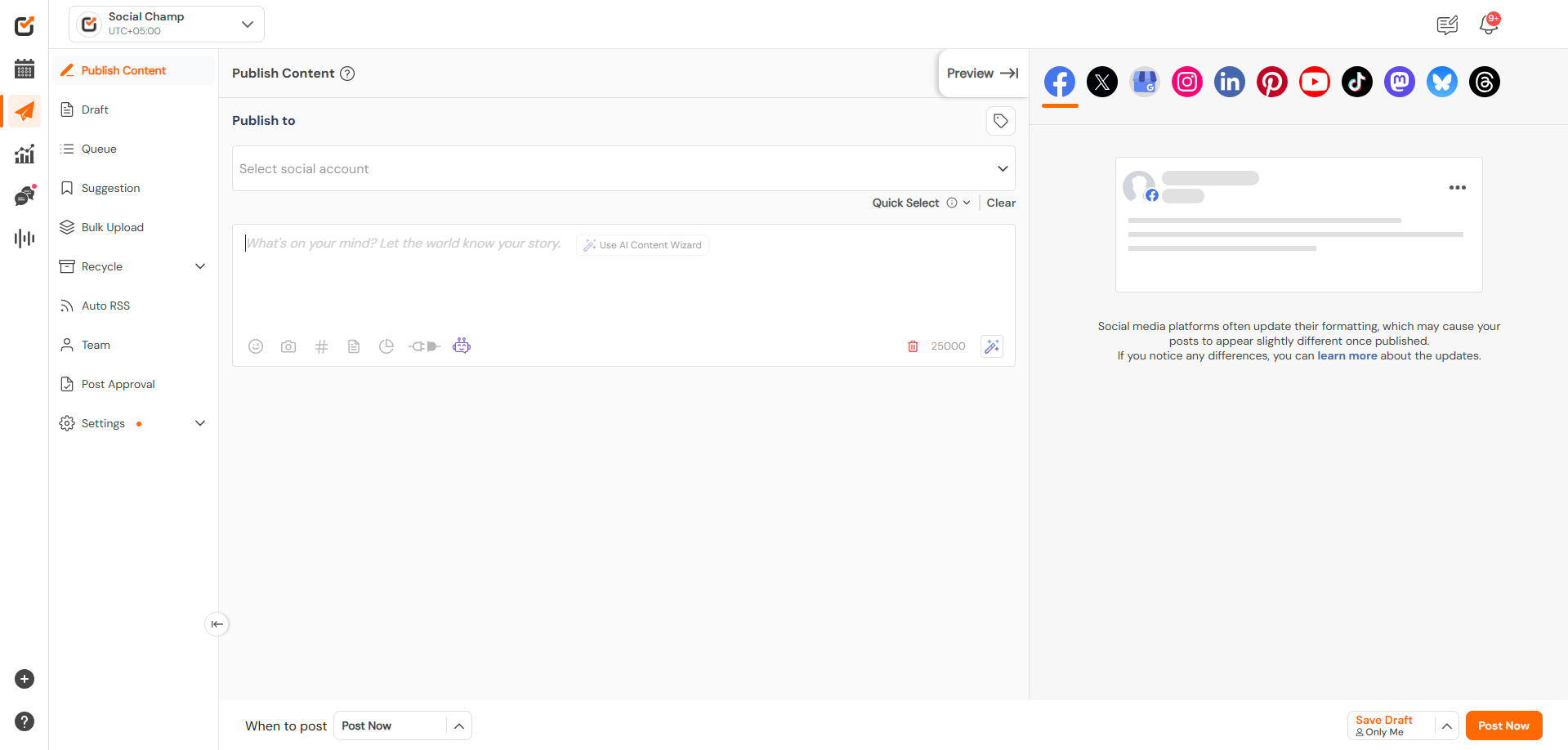Click the pie chart icon in composer
The image size is (1568, 750).
tap(386, 346)
